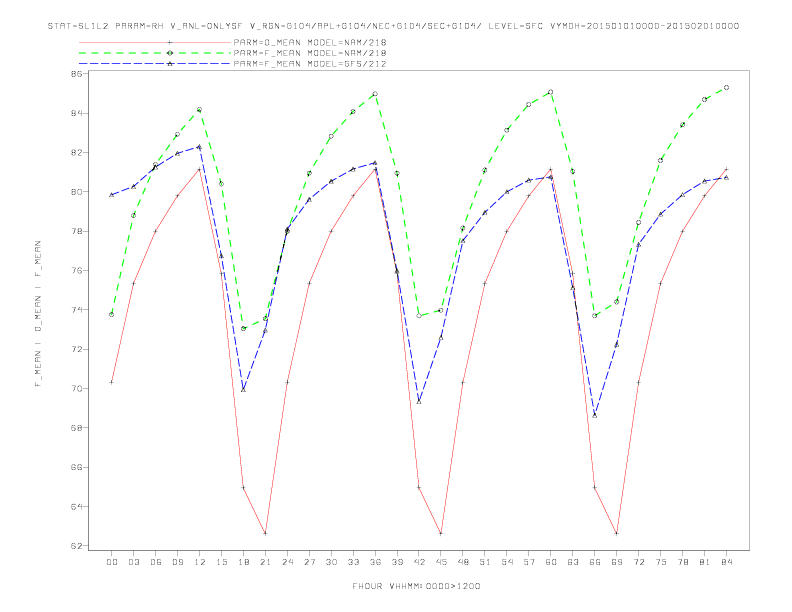The height and width of the screenshot is (612, 792).
Task: Click forecast hour 51 on the x-axis
Action: click(x=485, y=562)
